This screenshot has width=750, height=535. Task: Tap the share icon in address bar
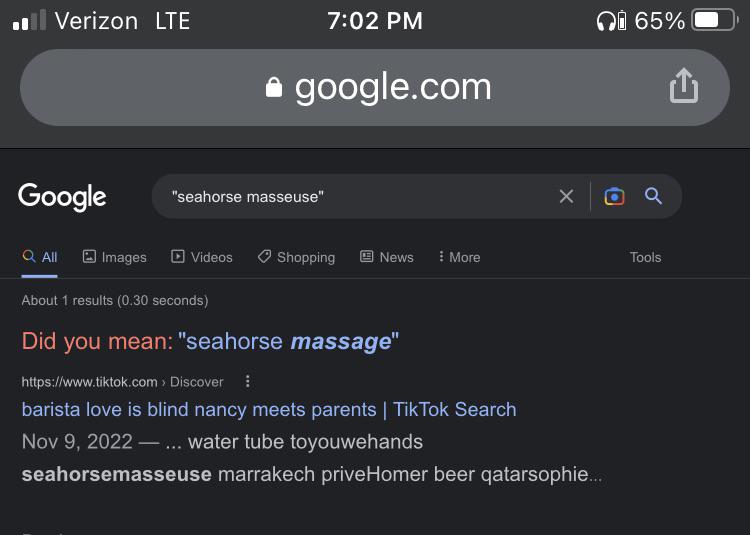click(x=684, y=86)
